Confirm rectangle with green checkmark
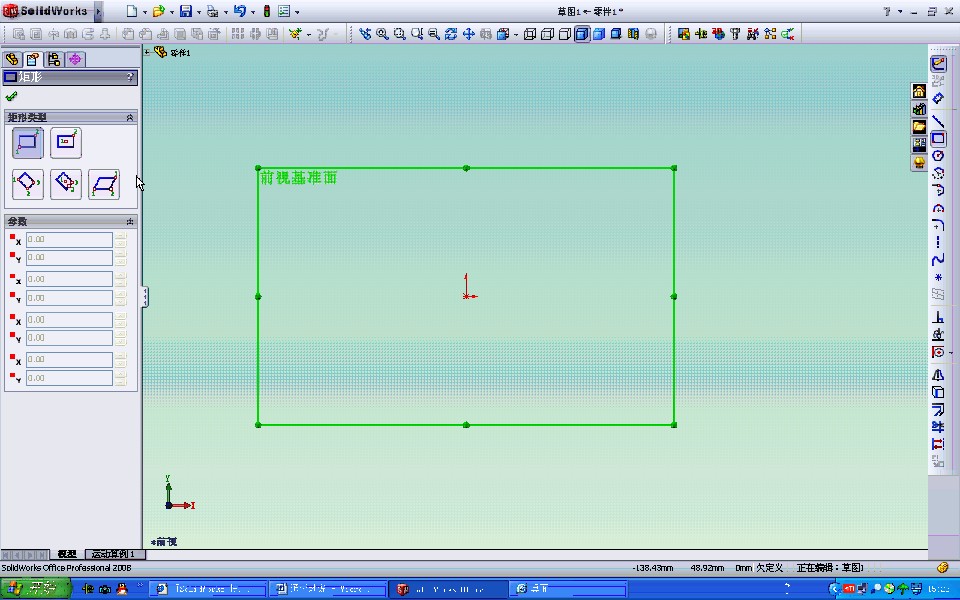The width and height of the screenshot is (960, 600). coord(10,96)
